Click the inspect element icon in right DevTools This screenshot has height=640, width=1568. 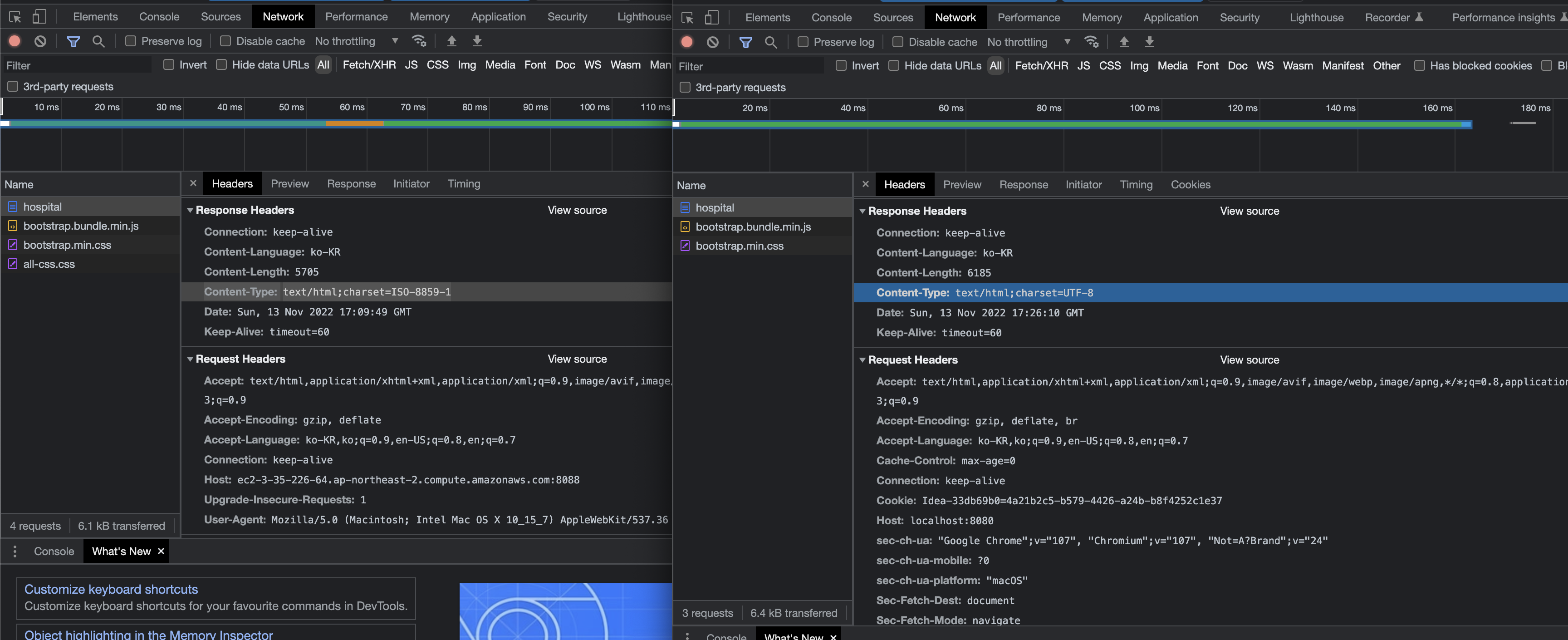click(x=687, y=18)
